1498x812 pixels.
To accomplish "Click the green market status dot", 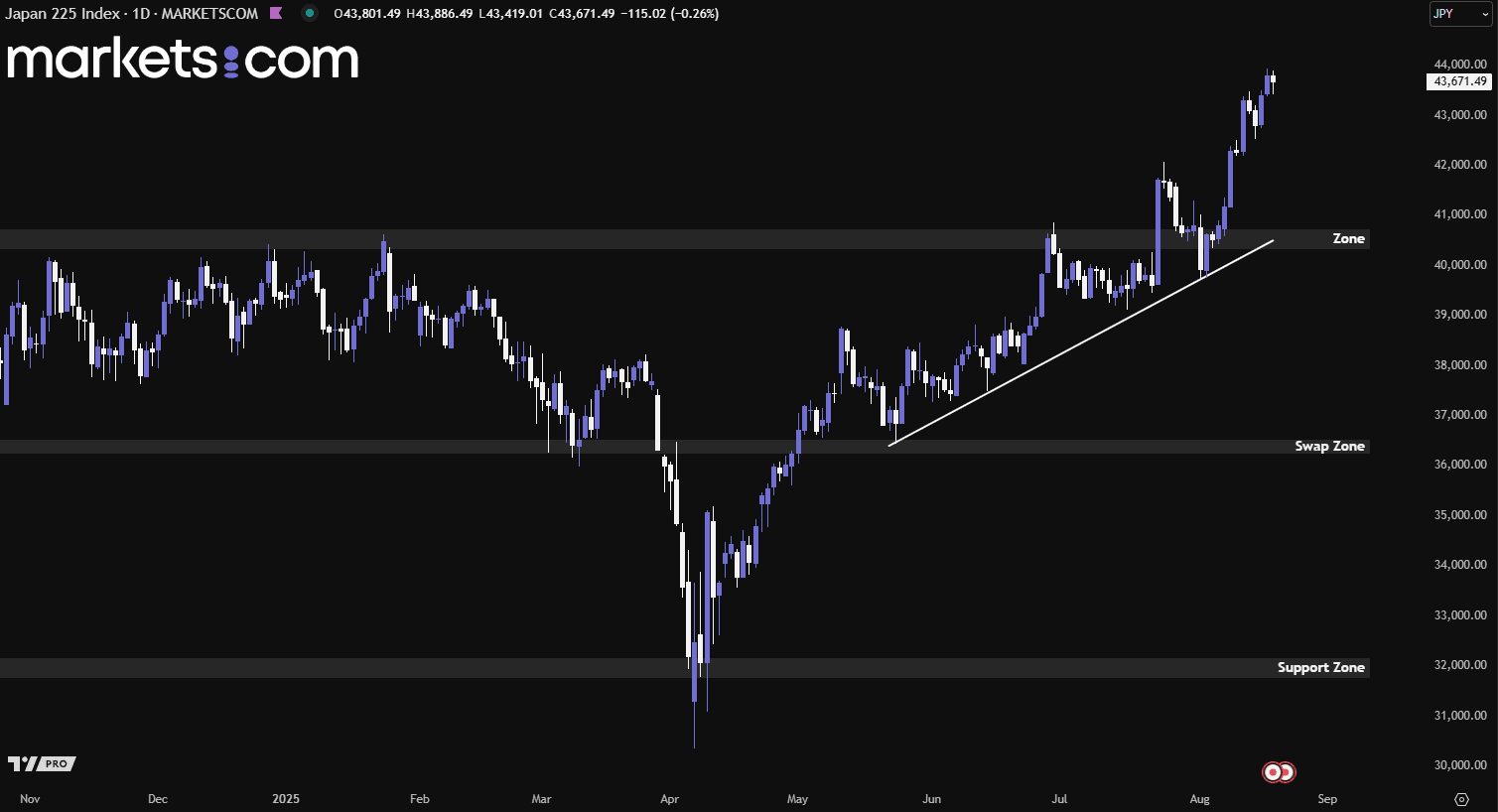I will 310,14.
